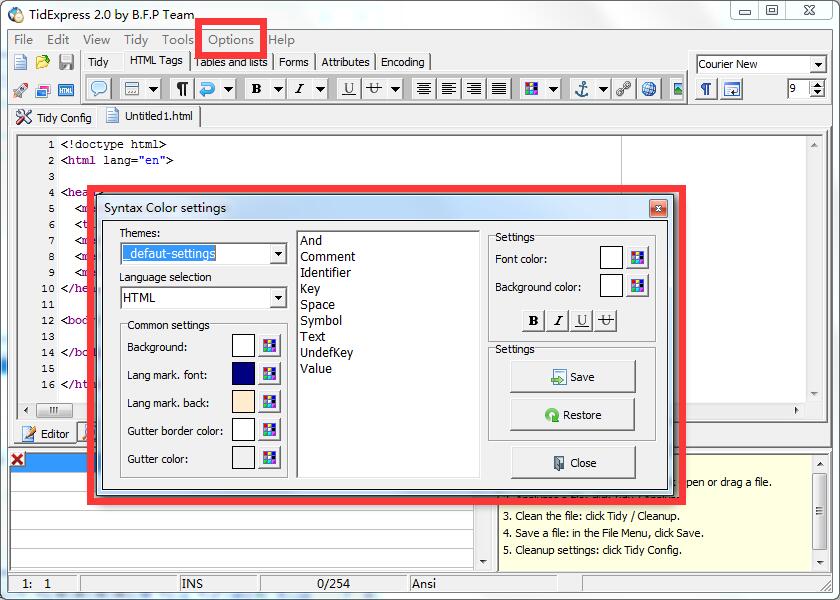Open the File menu
The image size is (840, 600).
coord(23,40)
